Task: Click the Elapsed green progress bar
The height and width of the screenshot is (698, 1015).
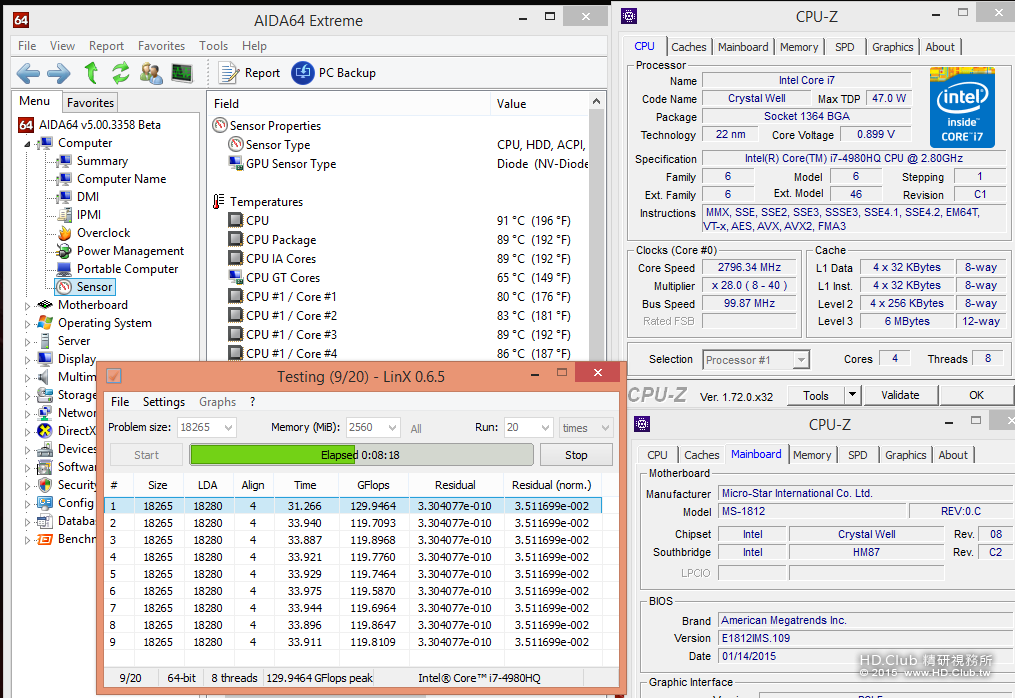Action: point(361,455)
